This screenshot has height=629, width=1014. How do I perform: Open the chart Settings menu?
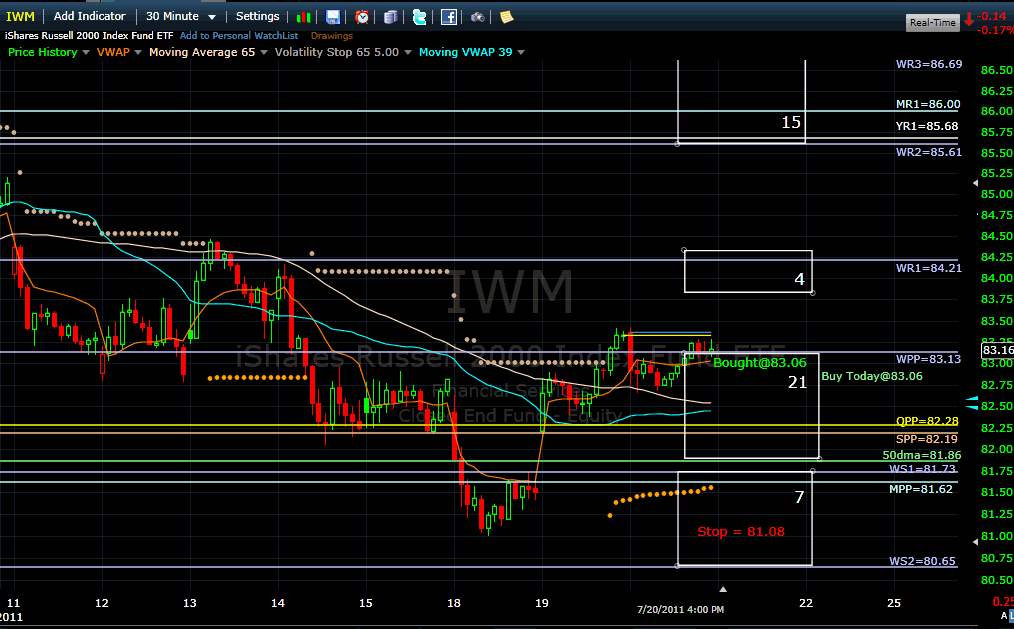coord(257,16)
